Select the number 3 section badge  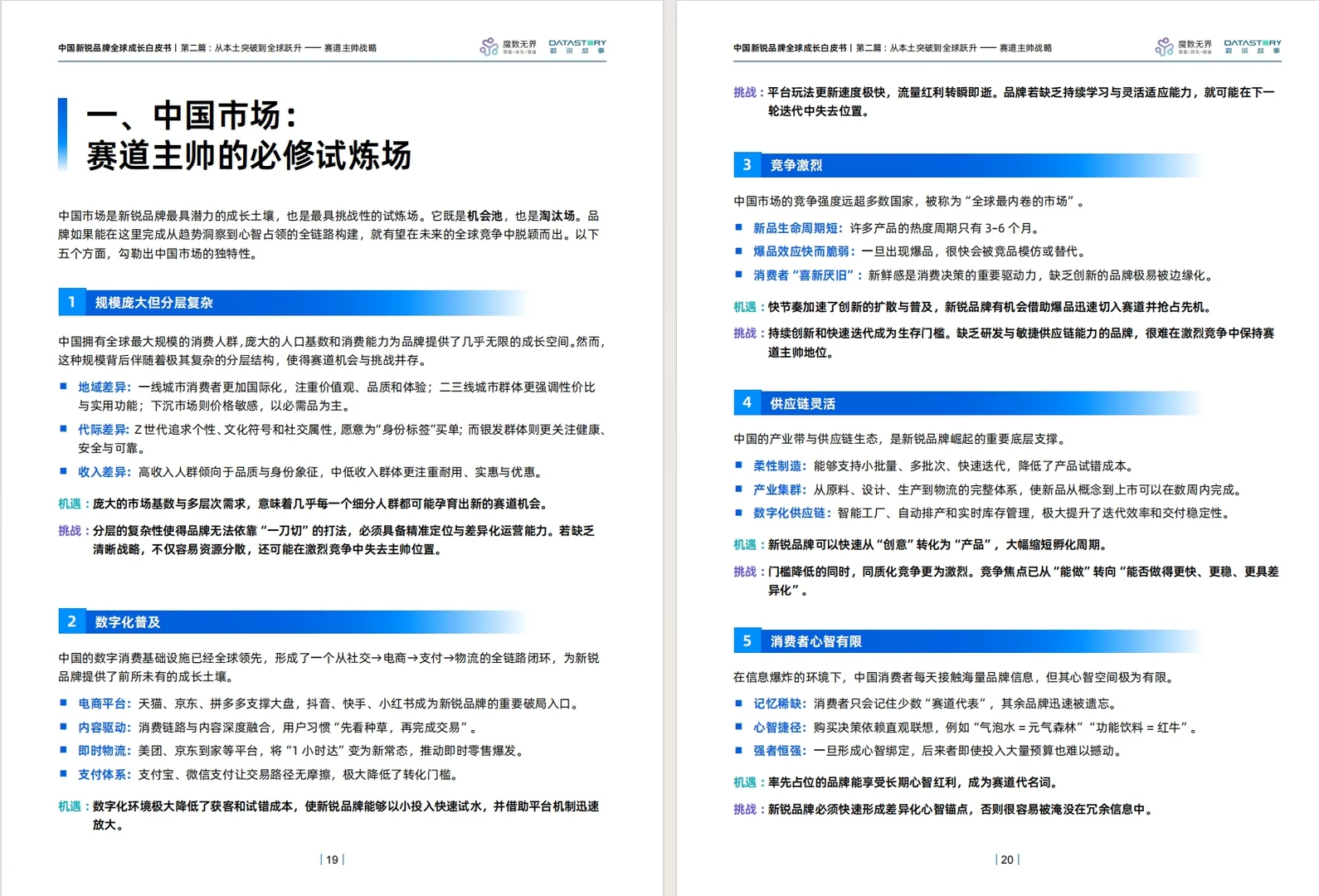point(747,165)
